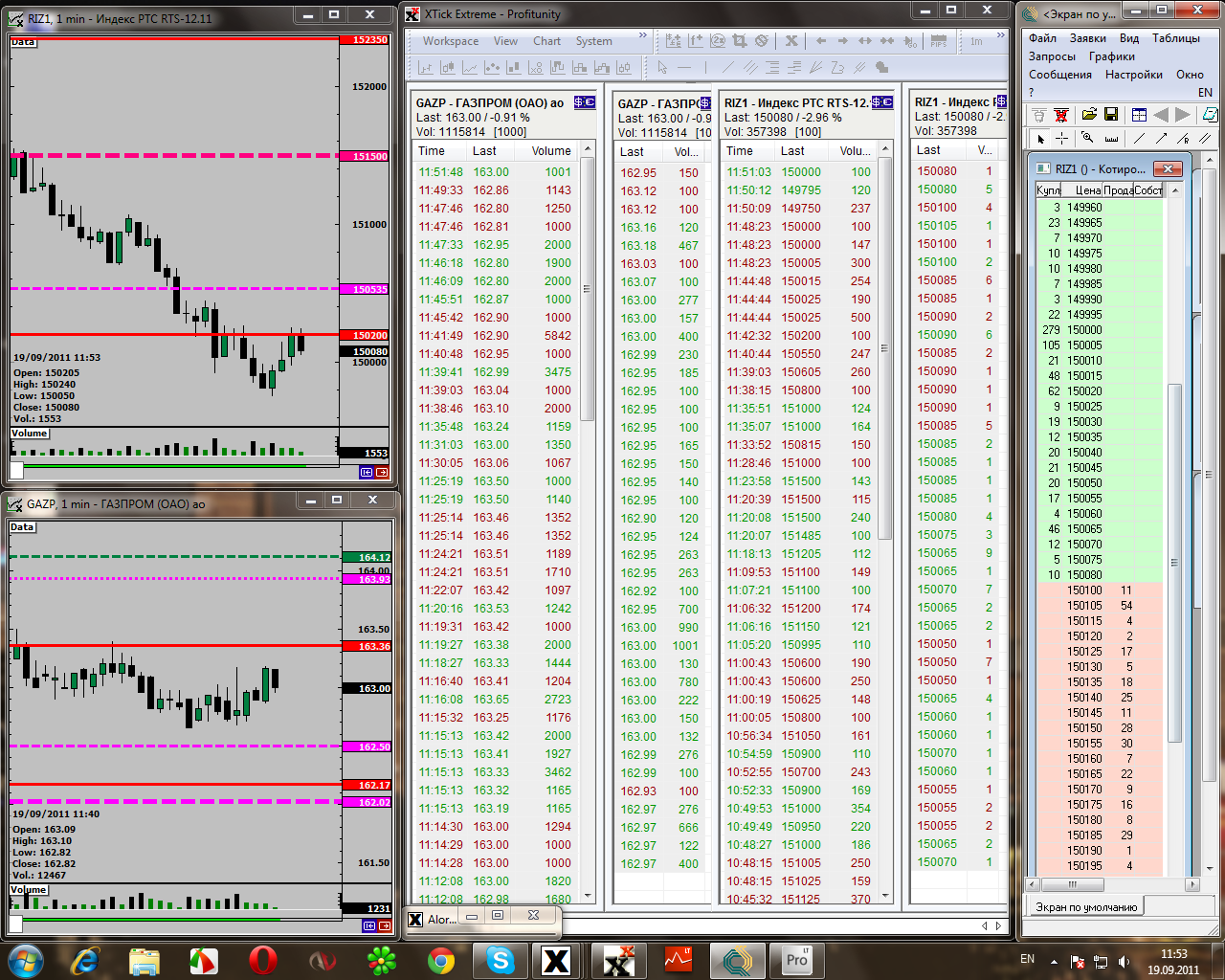Click the table grid icon in Alor toolbar
Image resolution: width=1225 pixels, height=980 pixels.
[1139, 115]
